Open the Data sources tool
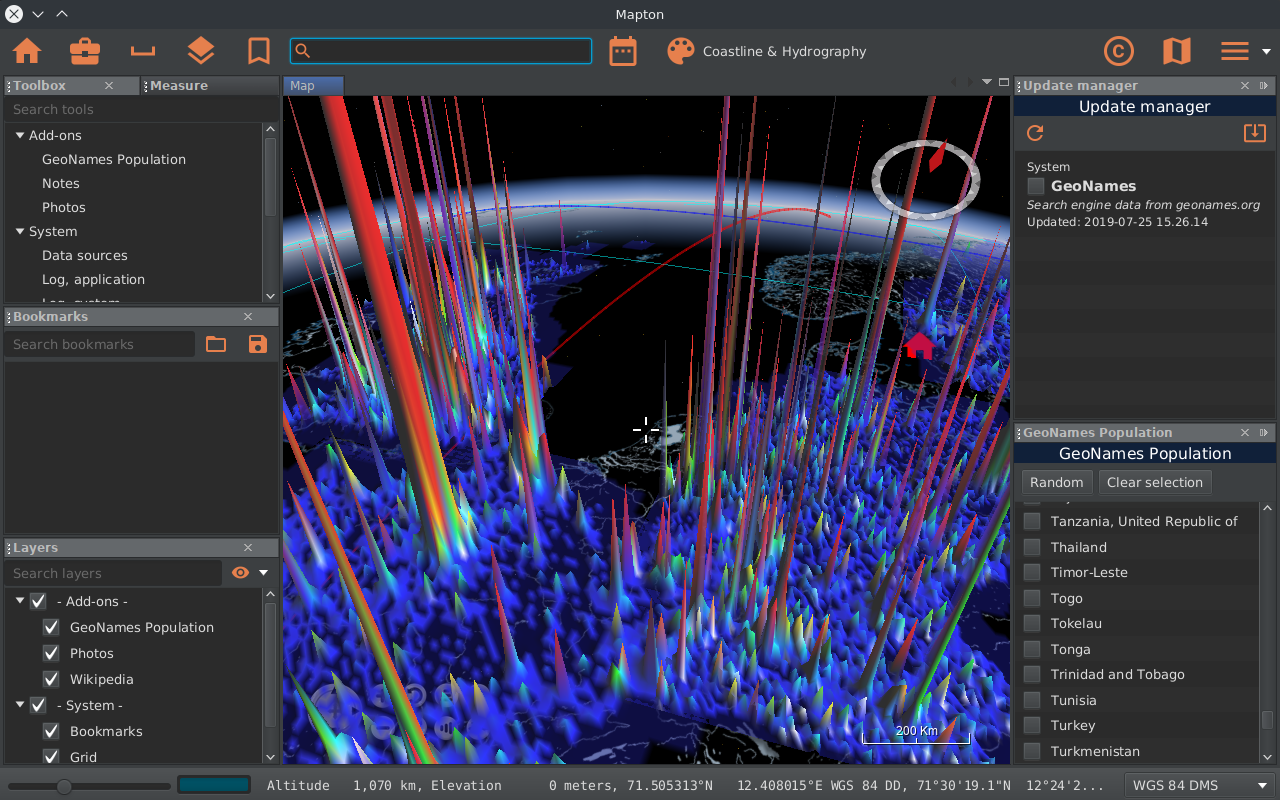1280x800 pixels. (x=85, y=255)
